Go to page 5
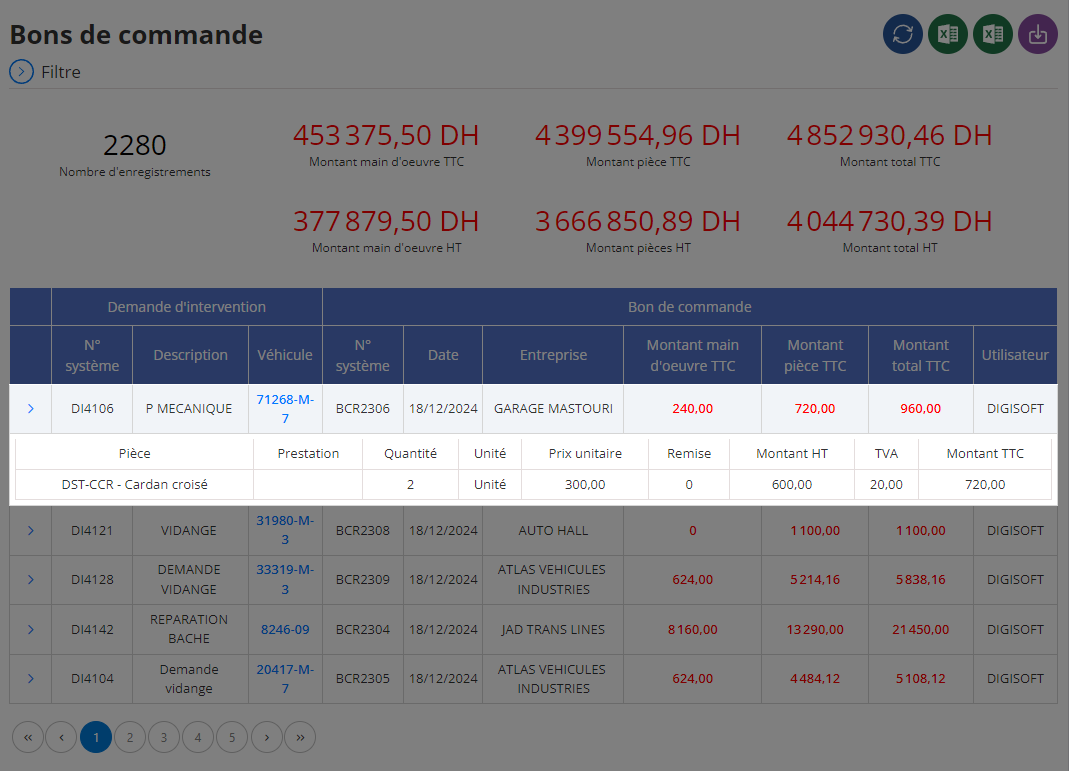Image resolution: width=1069 pixels, height=771 pixels. click(x=232, y=737)
